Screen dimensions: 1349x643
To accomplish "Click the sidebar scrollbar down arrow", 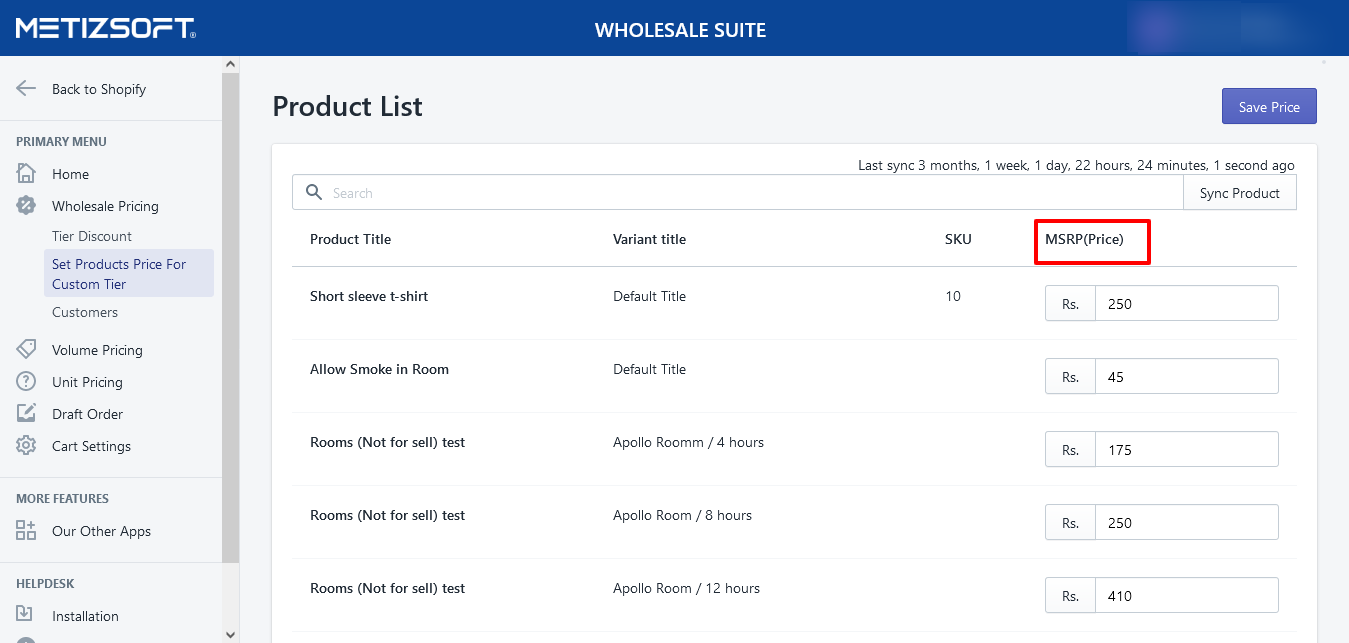I will coord(231,634).
